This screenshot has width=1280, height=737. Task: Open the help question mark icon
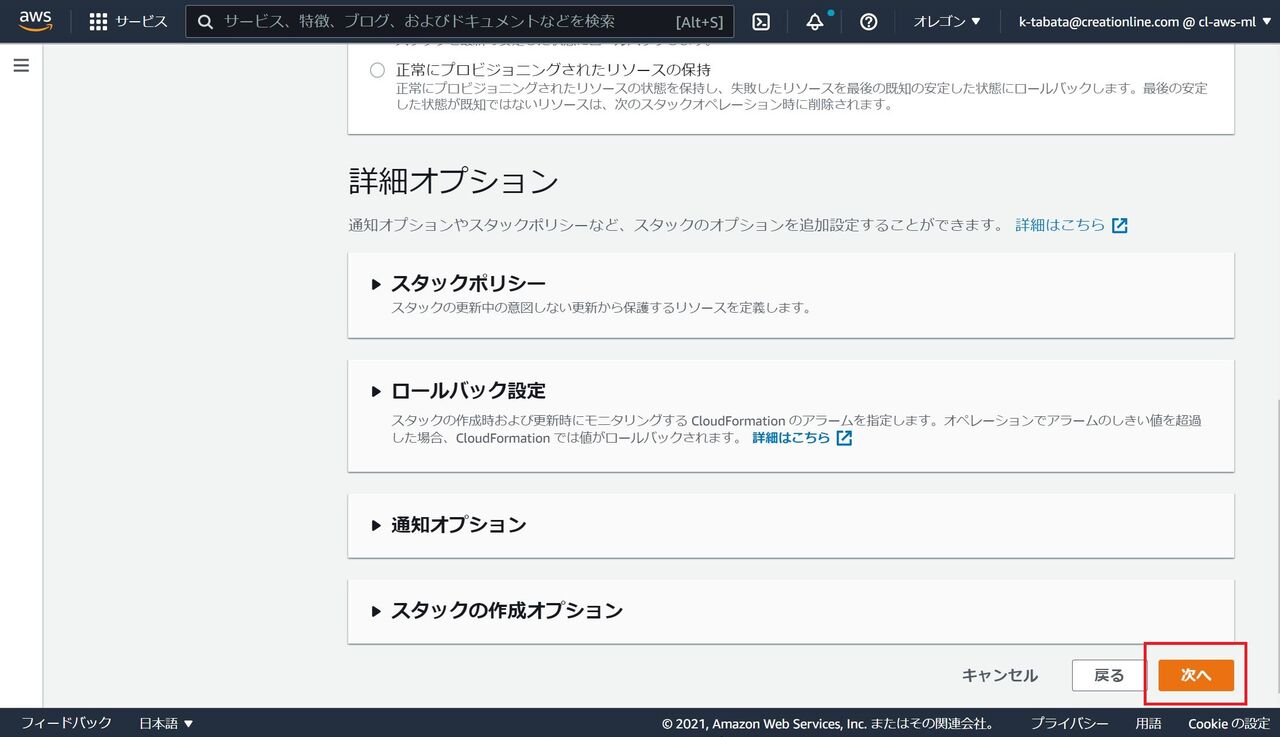coord(868,21)
